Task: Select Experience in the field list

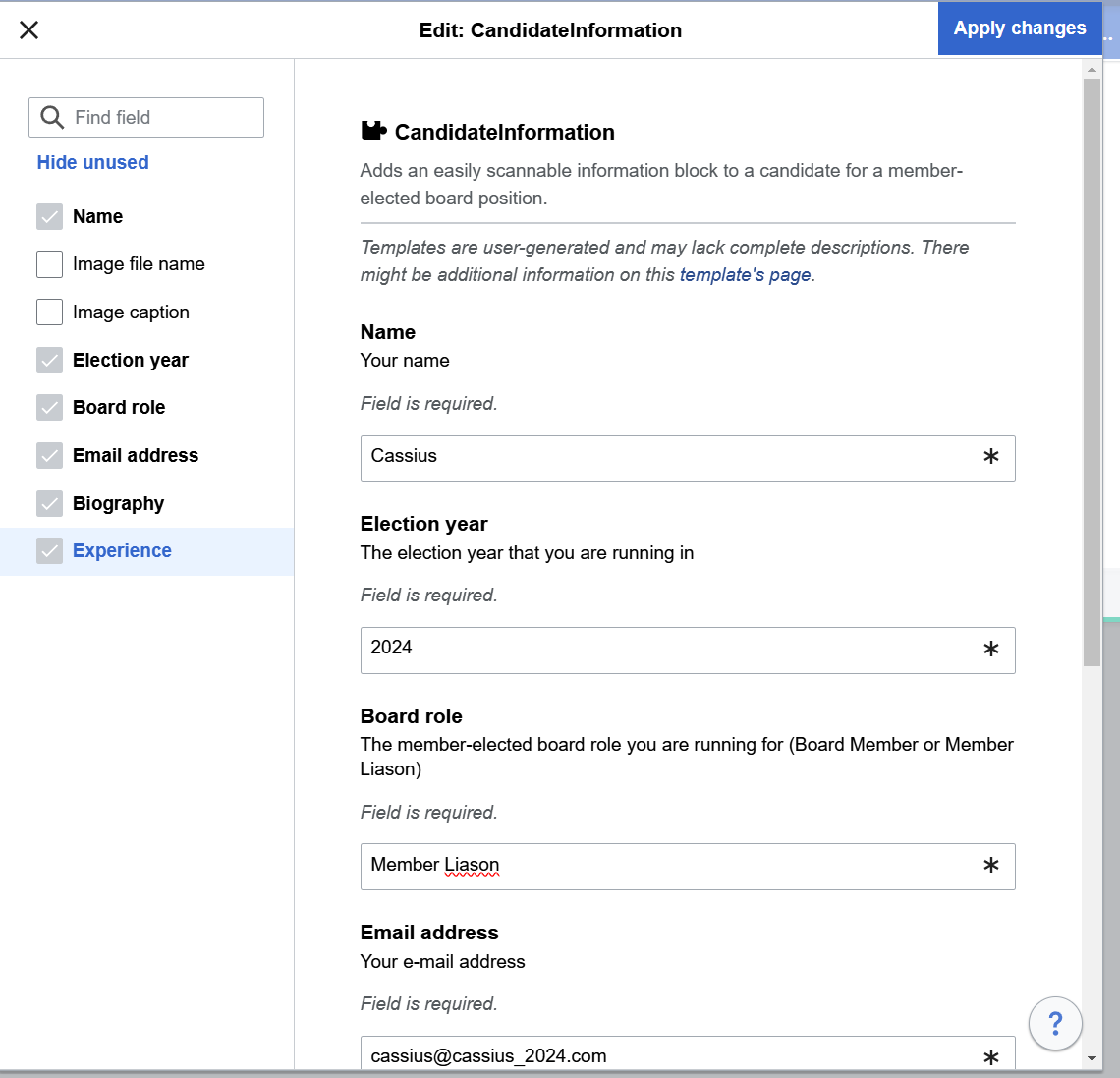Action: pos(122,551)
